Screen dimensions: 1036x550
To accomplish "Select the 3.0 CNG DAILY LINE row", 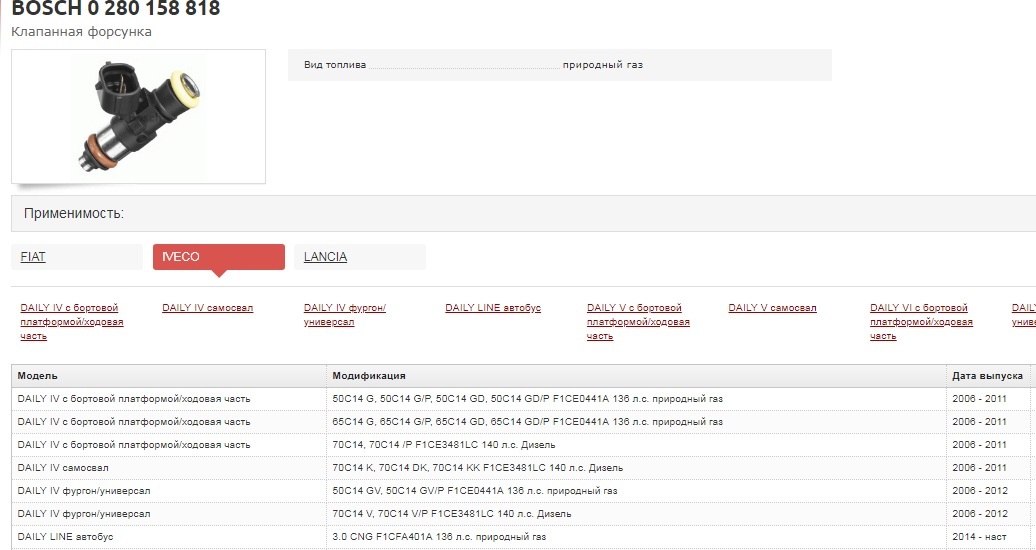I will [x=521, y=537].
